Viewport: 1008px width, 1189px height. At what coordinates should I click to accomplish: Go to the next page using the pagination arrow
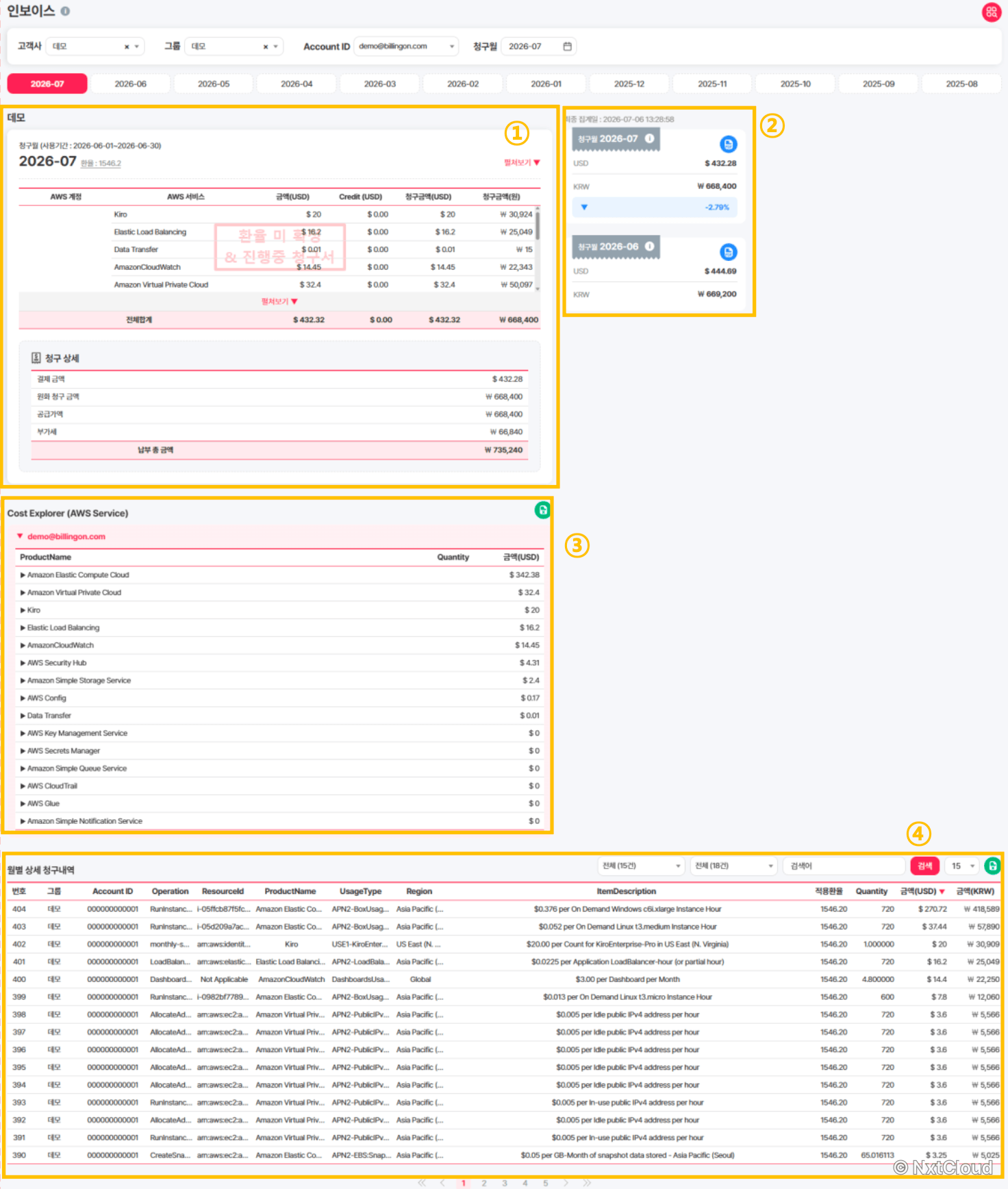[566, 1183]
